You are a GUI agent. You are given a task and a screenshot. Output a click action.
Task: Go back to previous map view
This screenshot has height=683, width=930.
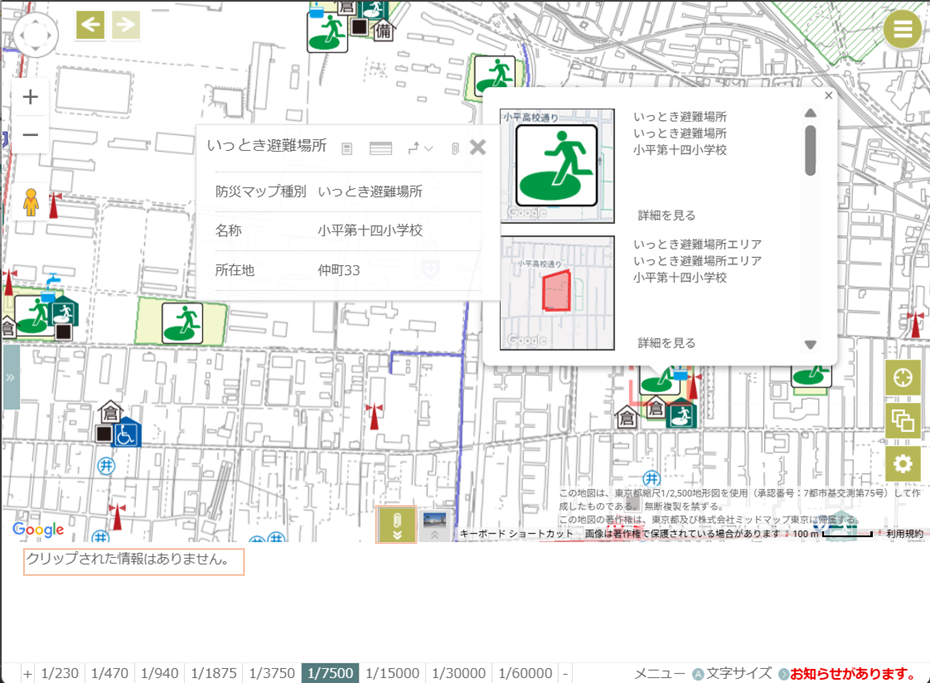click(91, 25)
